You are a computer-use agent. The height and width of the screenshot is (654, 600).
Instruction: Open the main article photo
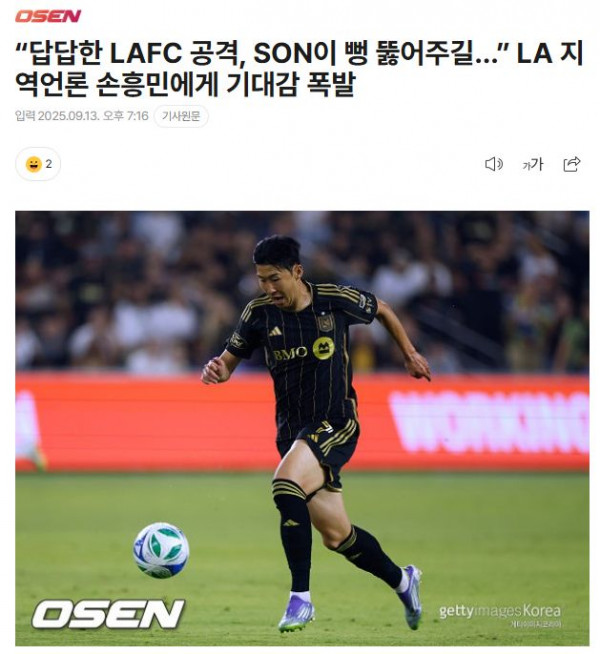[302, 428]
